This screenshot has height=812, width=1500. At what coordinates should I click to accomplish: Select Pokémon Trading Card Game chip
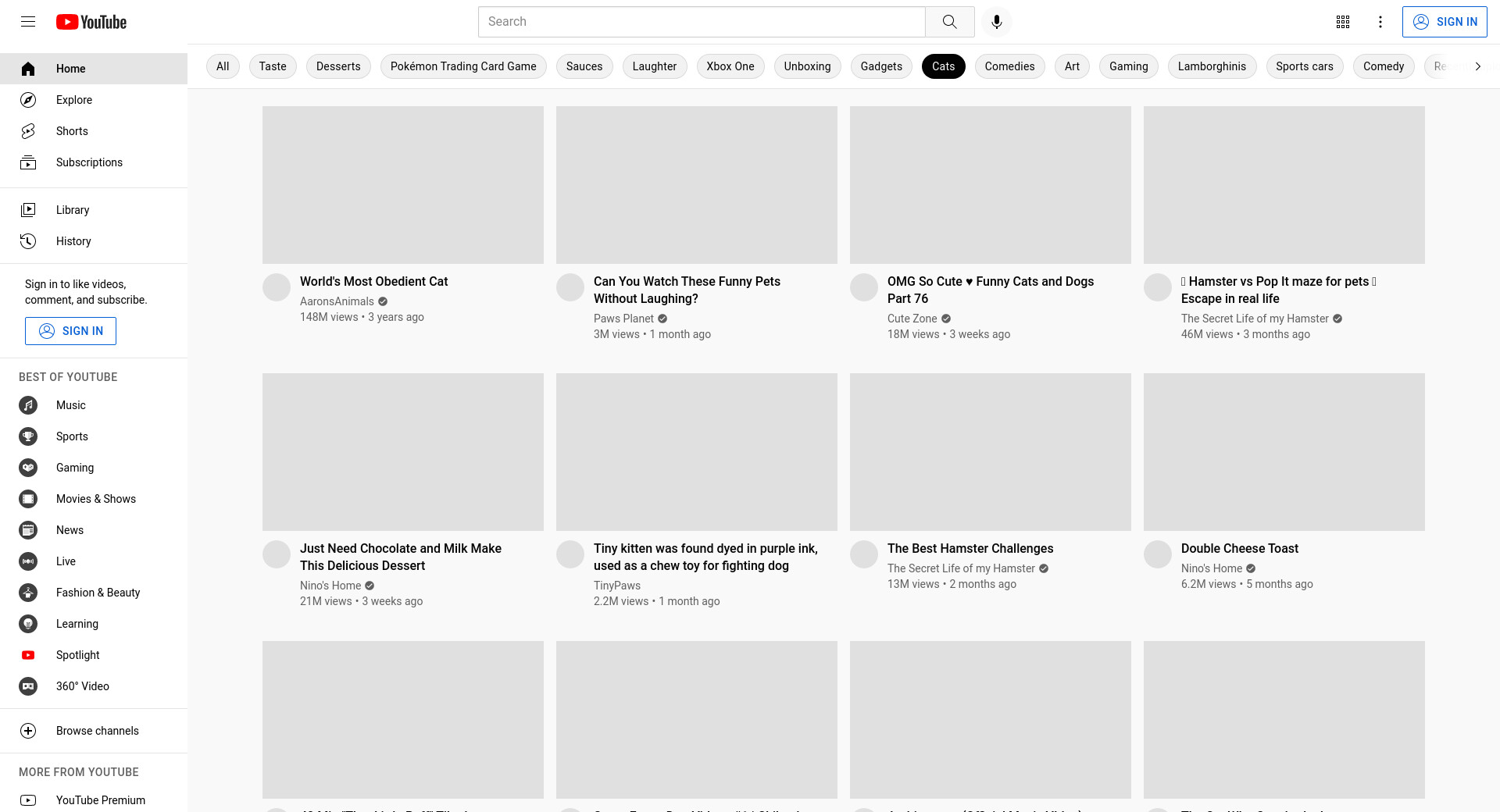point(463,66)
